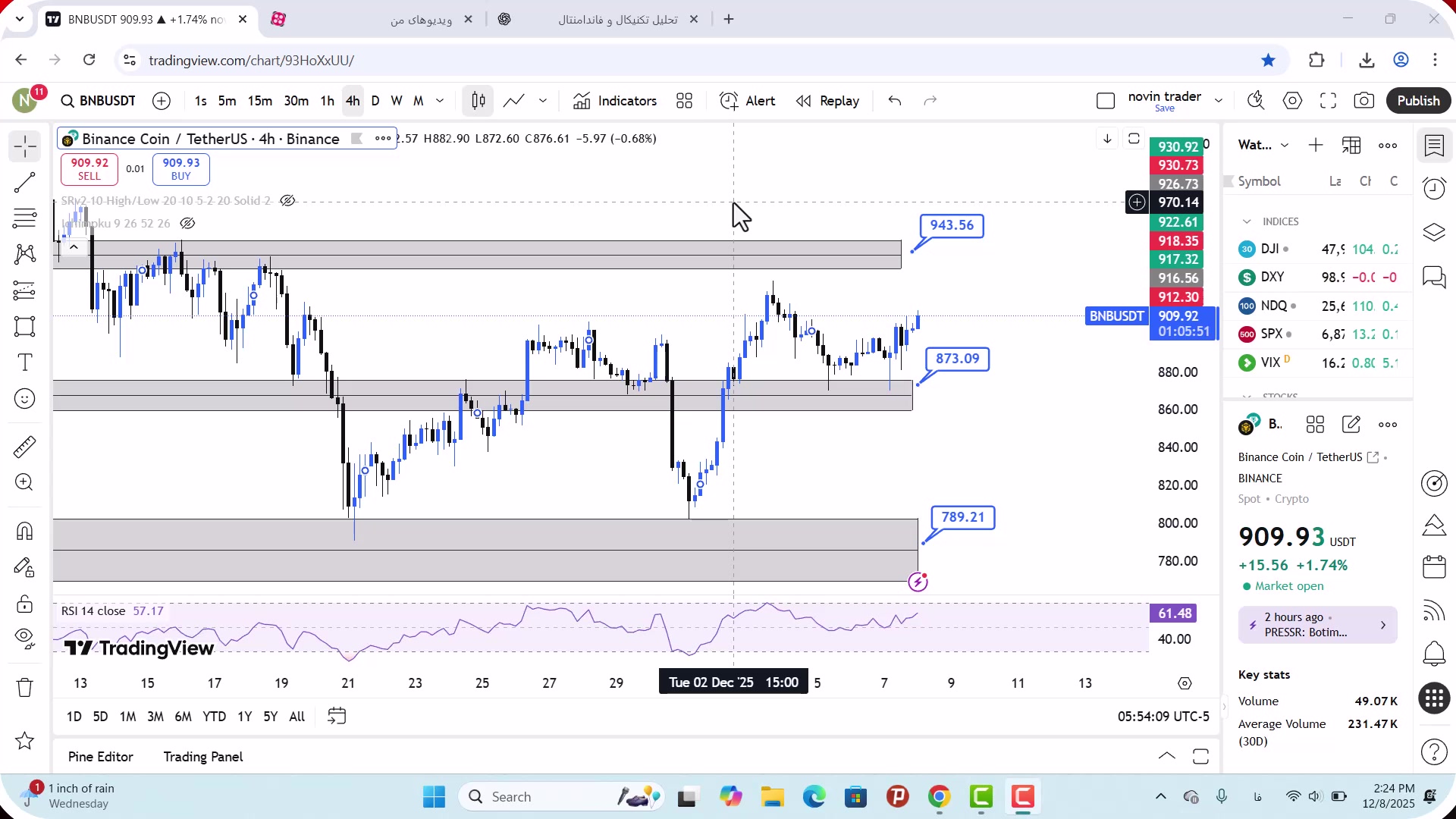Image resolution: width=1456 pixels, height=819 pixels.
Task: Collapse the indicator legend chevron
Action: click(x=74, y=247)
